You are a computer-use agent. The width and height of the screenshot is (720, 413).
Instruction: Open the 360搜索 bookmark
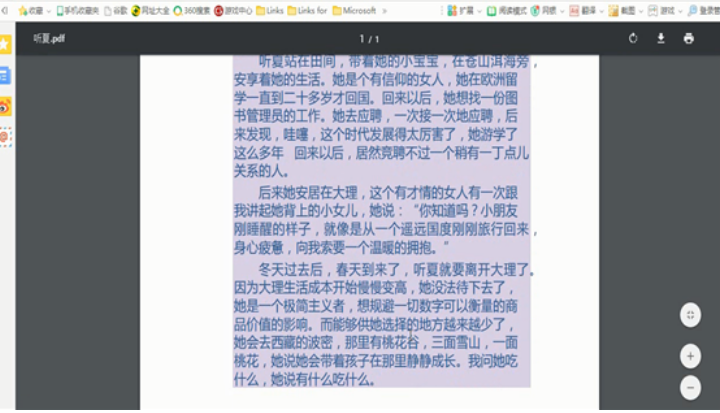(190, 10)
